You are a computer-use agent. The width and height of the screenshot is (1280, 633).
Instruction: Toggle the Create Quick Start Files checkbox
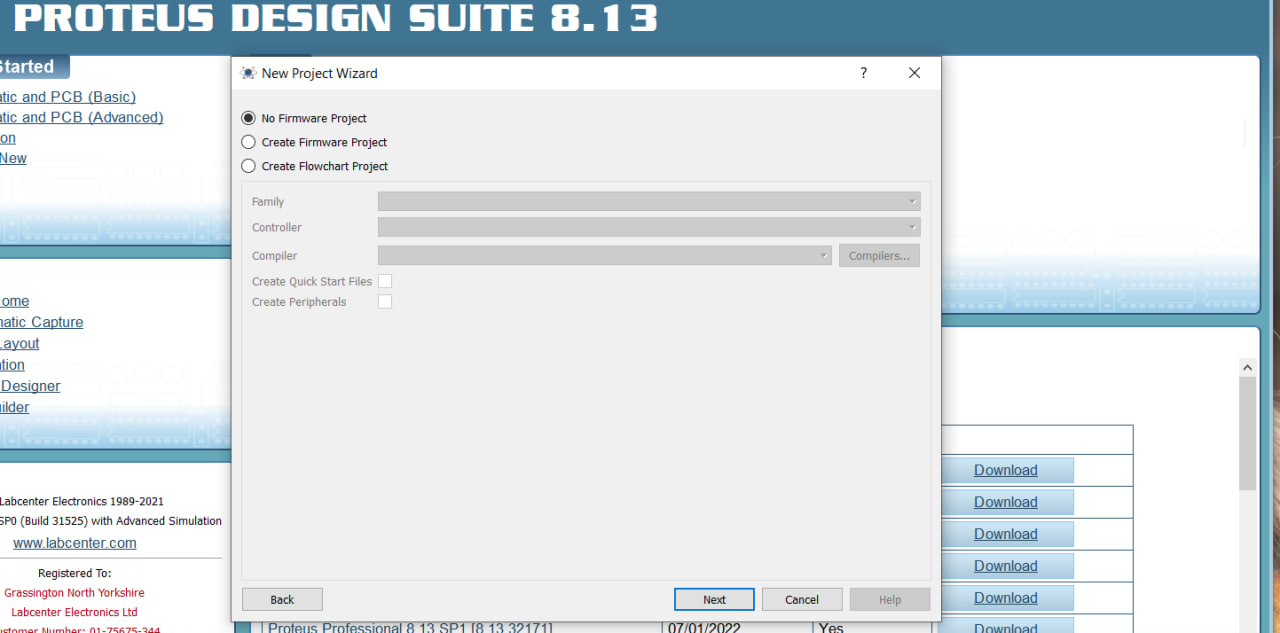pos(385,281)
